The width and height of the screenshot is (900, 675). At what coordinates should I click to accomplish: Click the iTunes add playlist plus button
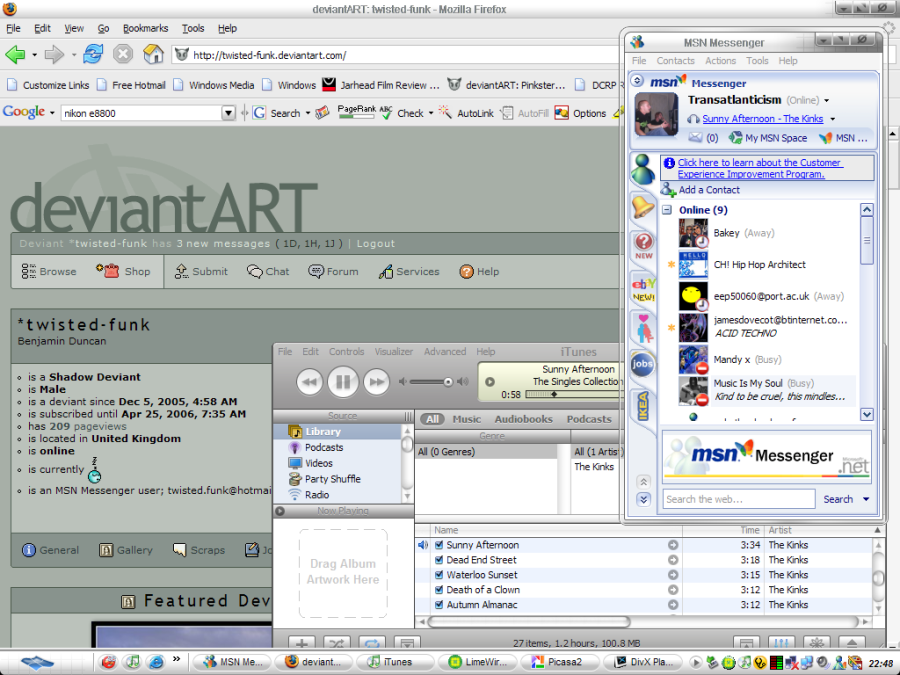click(302, 643)
